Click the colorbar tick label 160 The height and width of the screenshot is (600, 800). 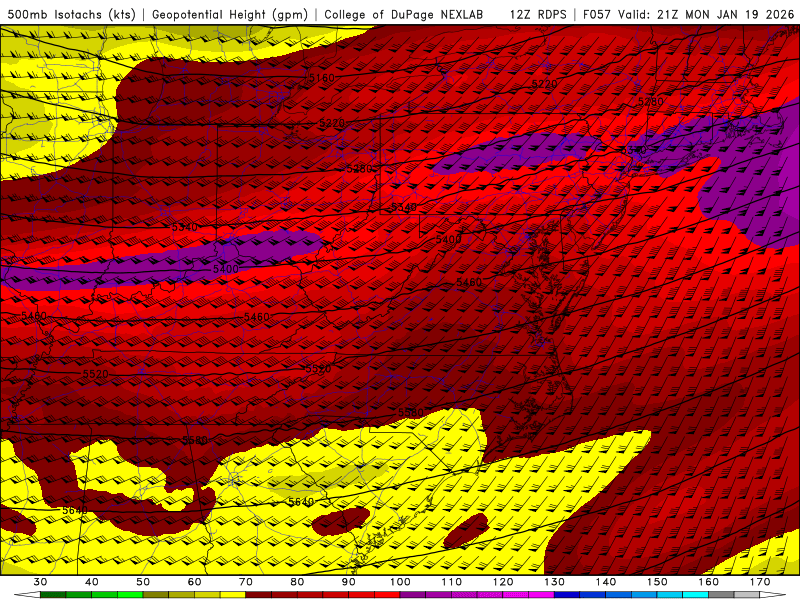[709, 582]
